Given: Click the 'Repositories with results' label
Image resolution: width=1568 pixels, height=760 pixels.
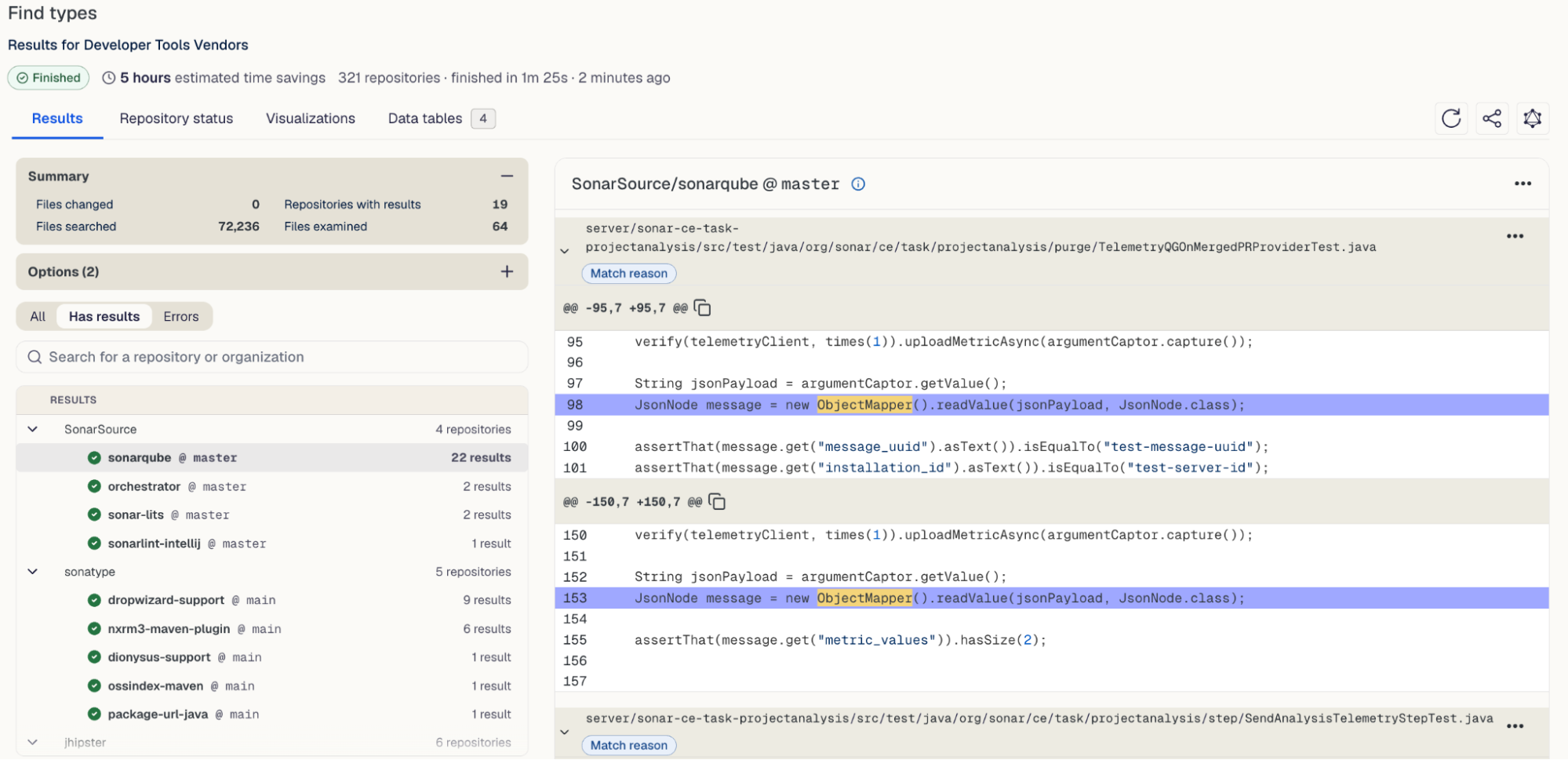Looking at the screenshot, I should click(x=352, y=205).
